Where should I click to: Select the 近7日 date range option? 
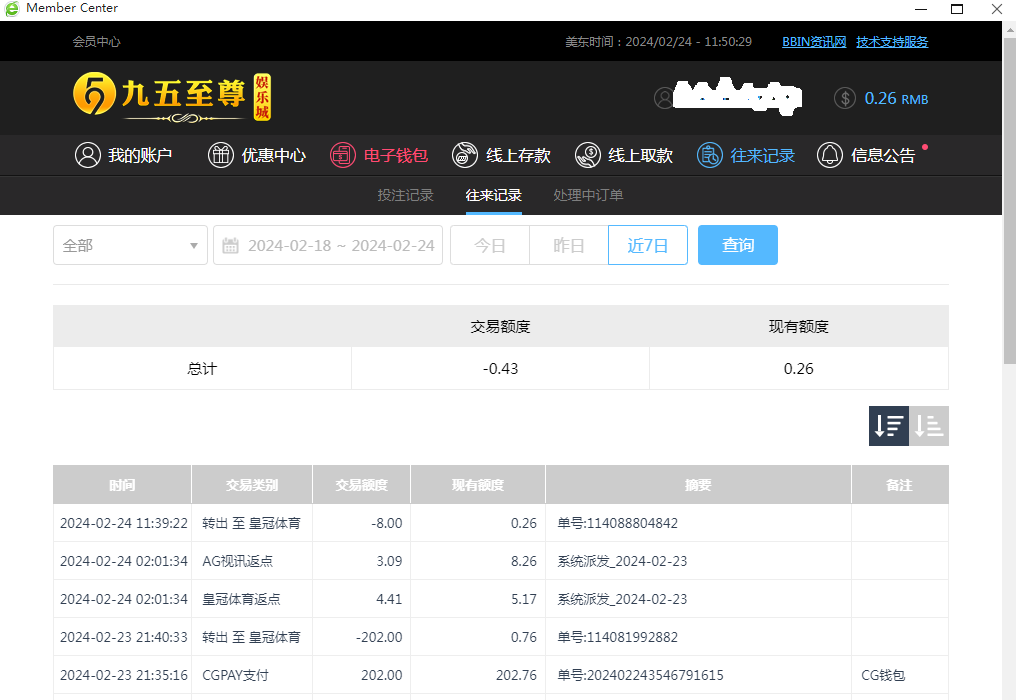[647, 245]
